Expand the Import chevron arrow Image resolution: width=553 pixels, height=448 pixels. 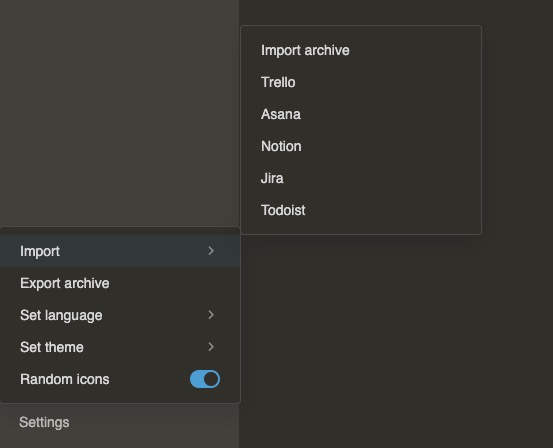[x=211, y=251]
